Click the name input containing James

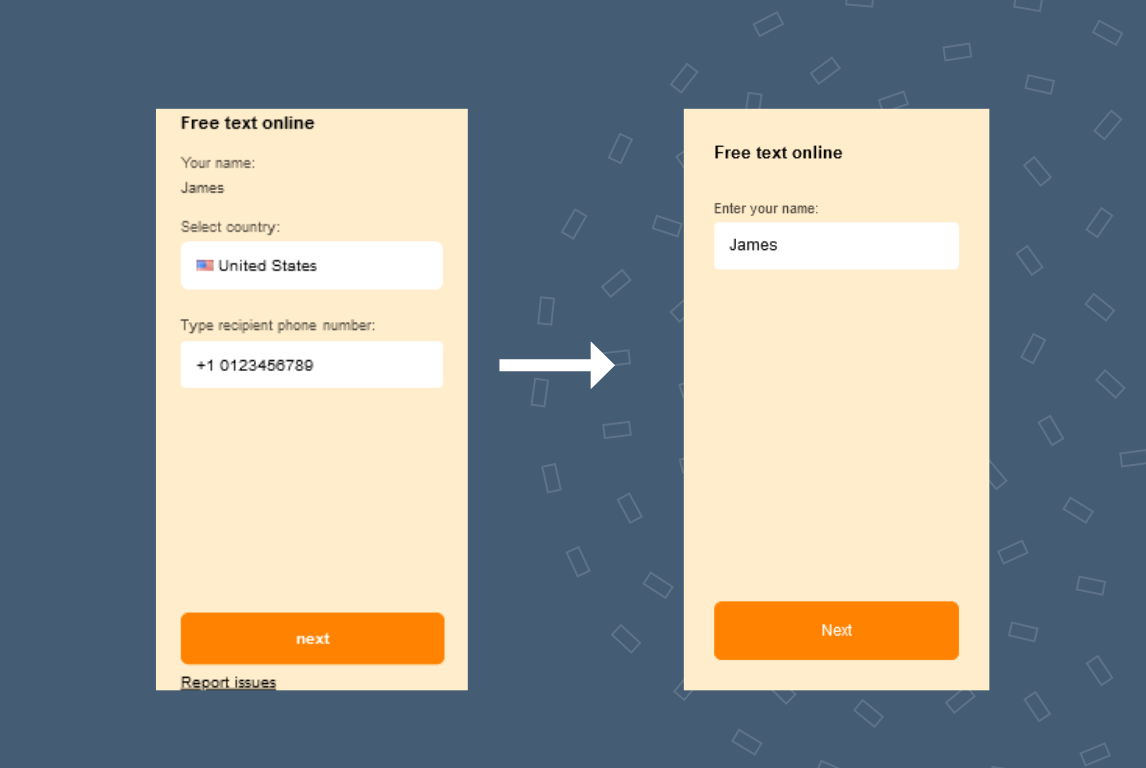pyautogui.click(x=836, y=245)
